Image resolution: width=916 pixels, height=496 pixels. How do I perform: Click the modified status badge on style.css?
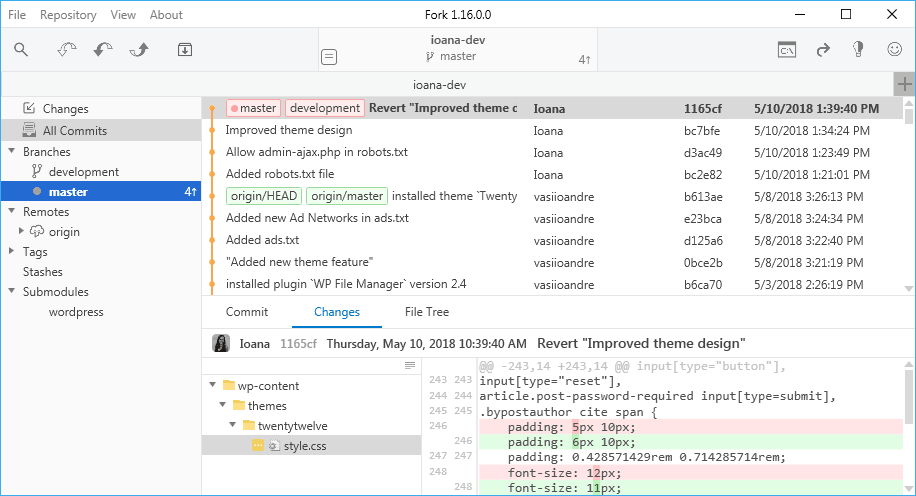(258, 446)
